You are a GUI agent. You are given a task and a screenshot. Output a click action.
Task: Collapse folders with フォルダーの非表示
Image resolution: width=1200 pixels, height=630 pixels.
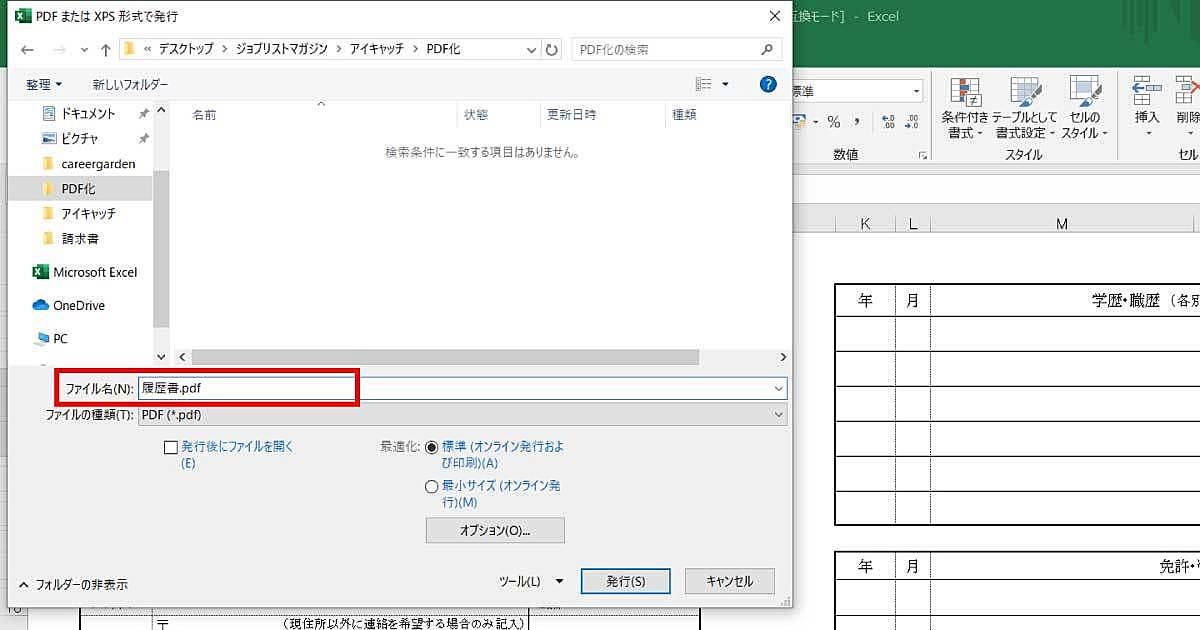(x=73, y=584)
